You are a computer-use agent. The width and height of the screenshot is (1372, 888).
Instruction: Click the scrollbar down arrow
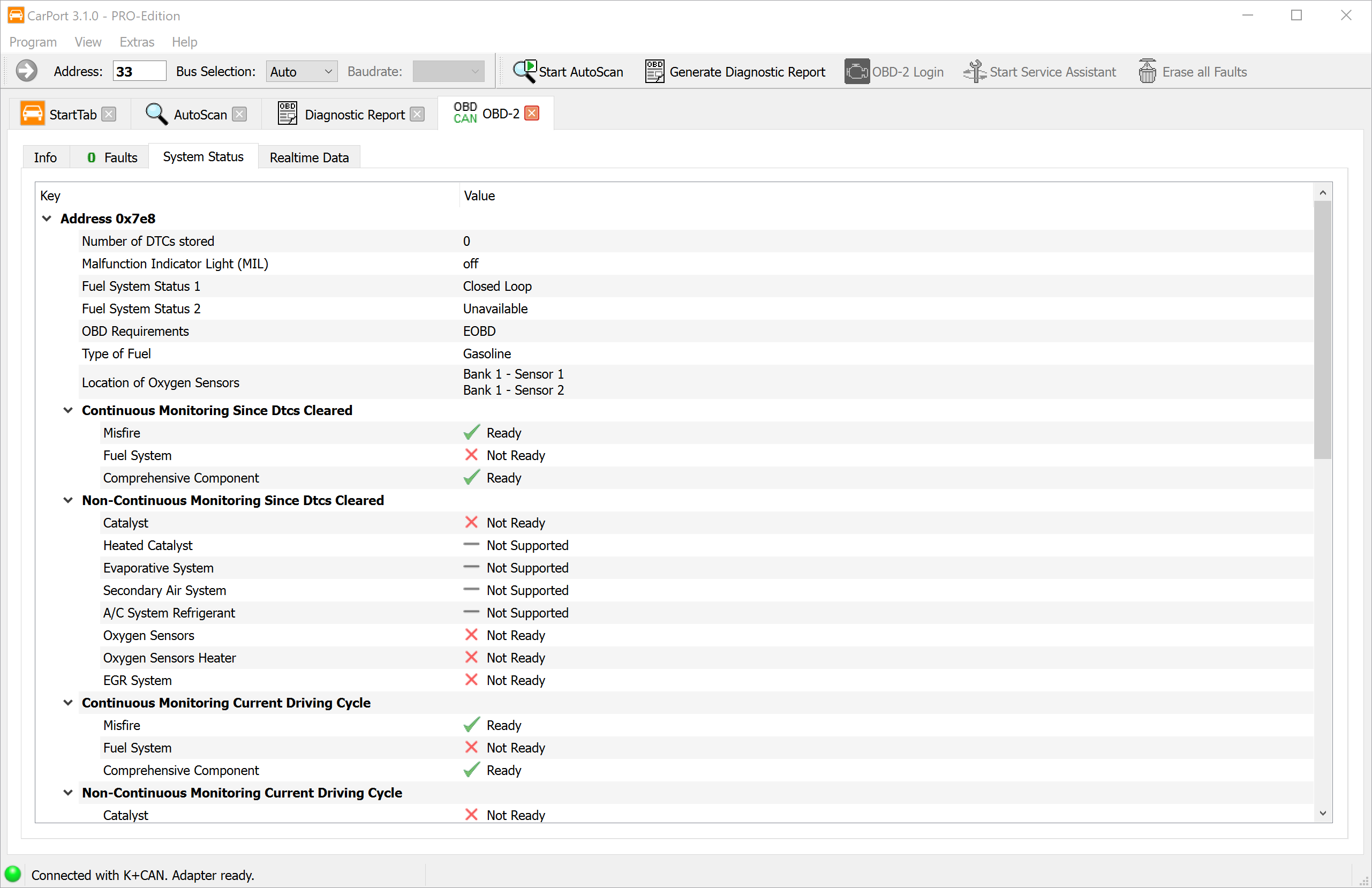pos(1322,813)
